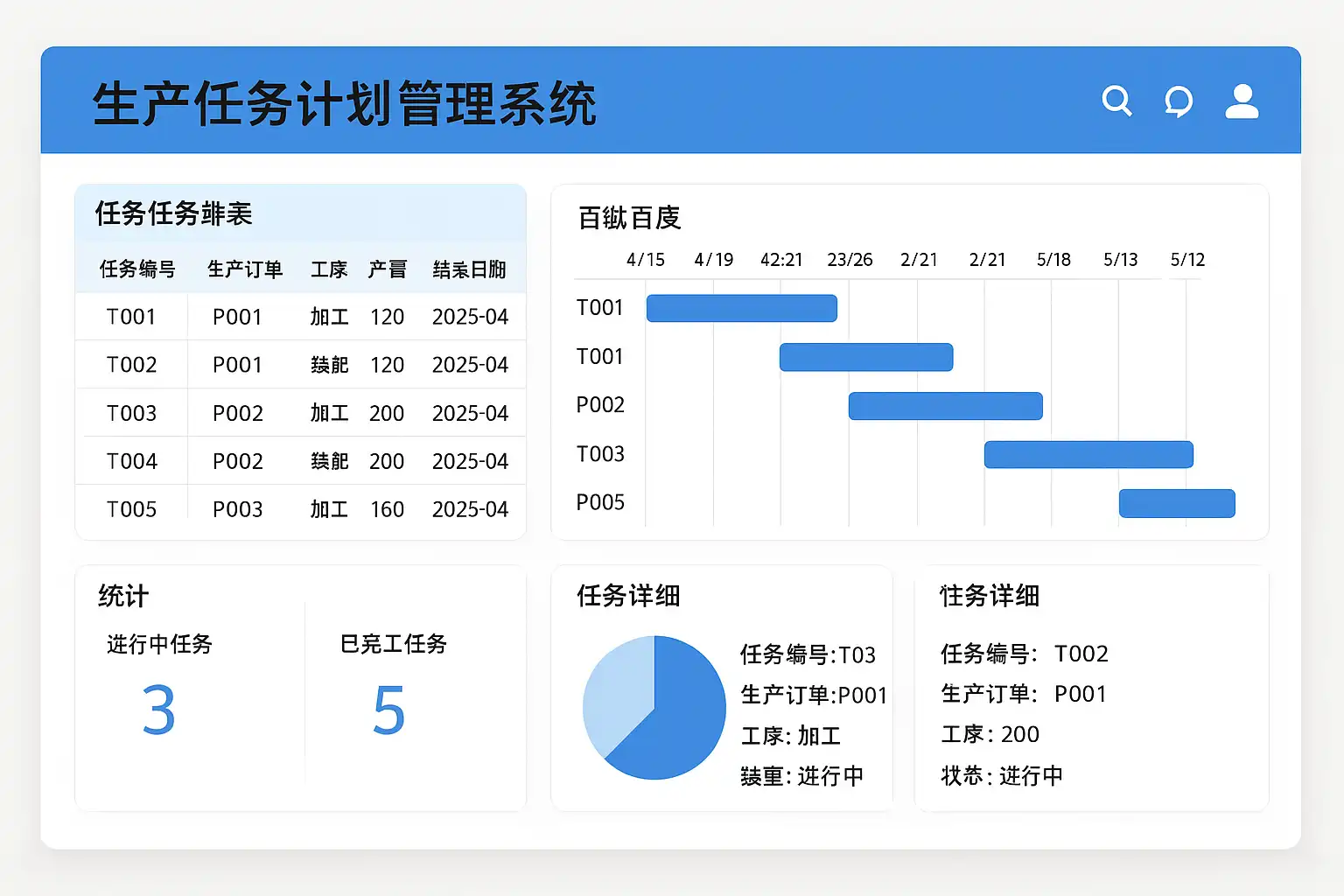Click the 5/18 date label in the Gantt header
Screen dimensions: 1344x896
(1053, 260)
